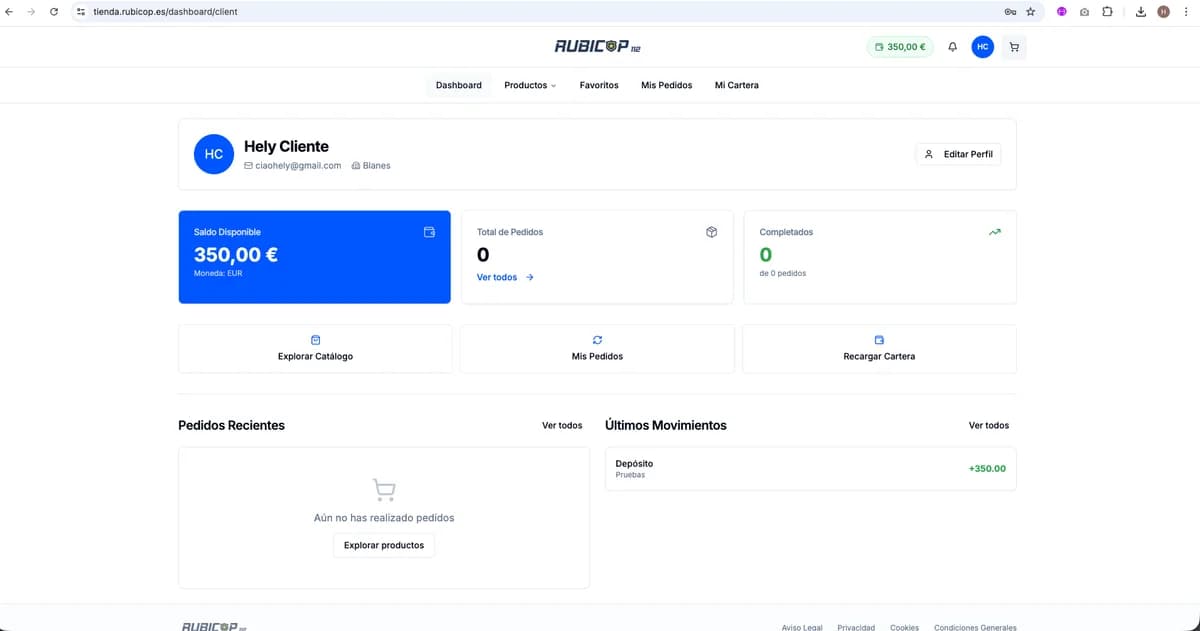Follow the Ver todos link under Total de Pedidos
Viewport: 1200px width, 631px height.
tap(505, 277)
